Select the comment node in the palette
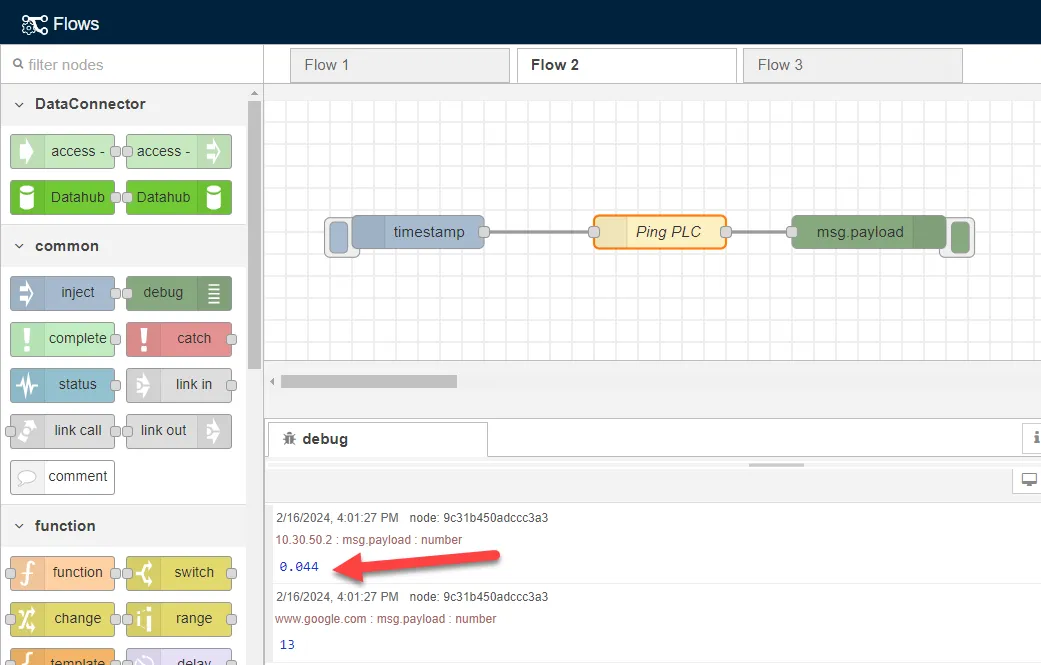This screenshot has width=1041, height=665. tap(62, 477)
